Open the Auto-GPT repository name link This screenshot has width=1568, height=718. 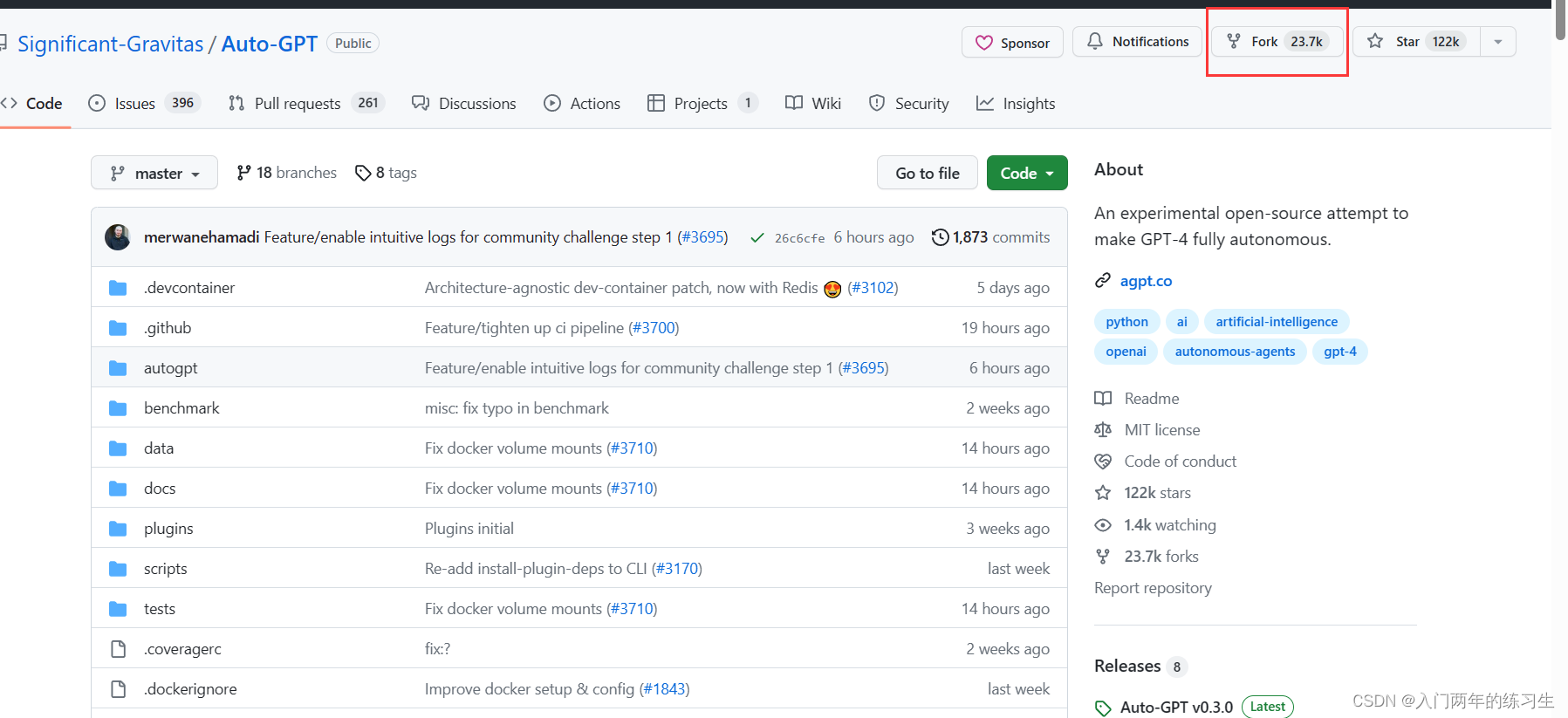click(x=269, y=44)
